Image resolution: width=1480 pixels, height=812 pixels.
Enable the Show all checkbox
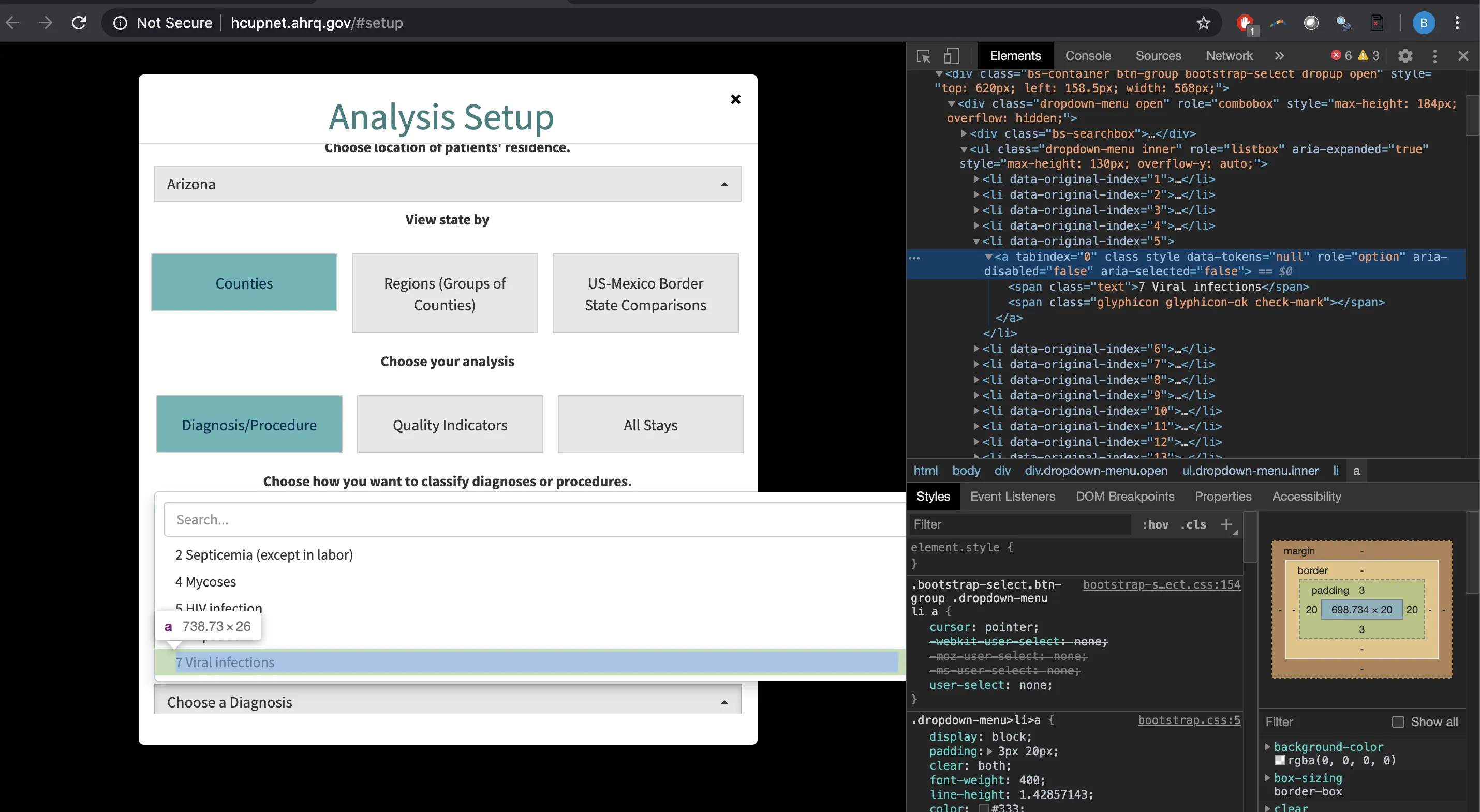pos(1398,722)
